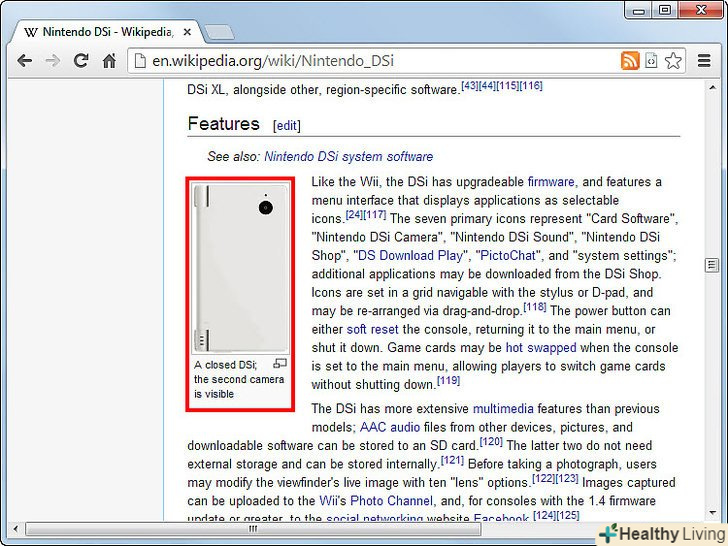Open citation [120]
Image resolution: width=728 pixels, height=546 pixels.
click(491, 442)
